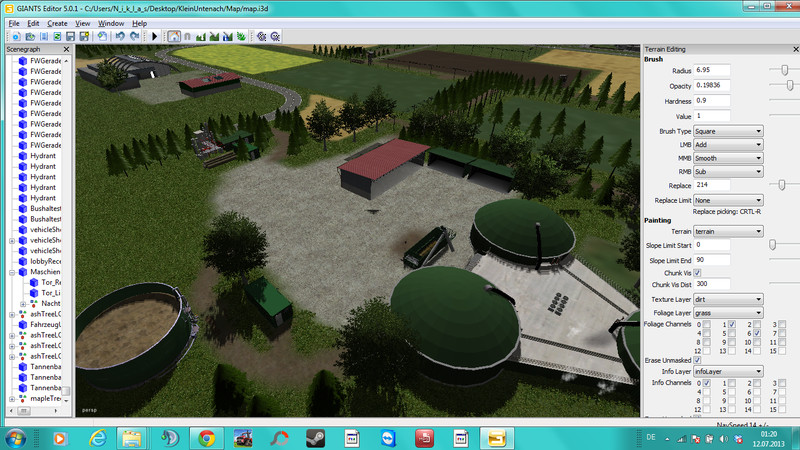
Task: Collapse the Maschien tree node
Action: (12, 272)
